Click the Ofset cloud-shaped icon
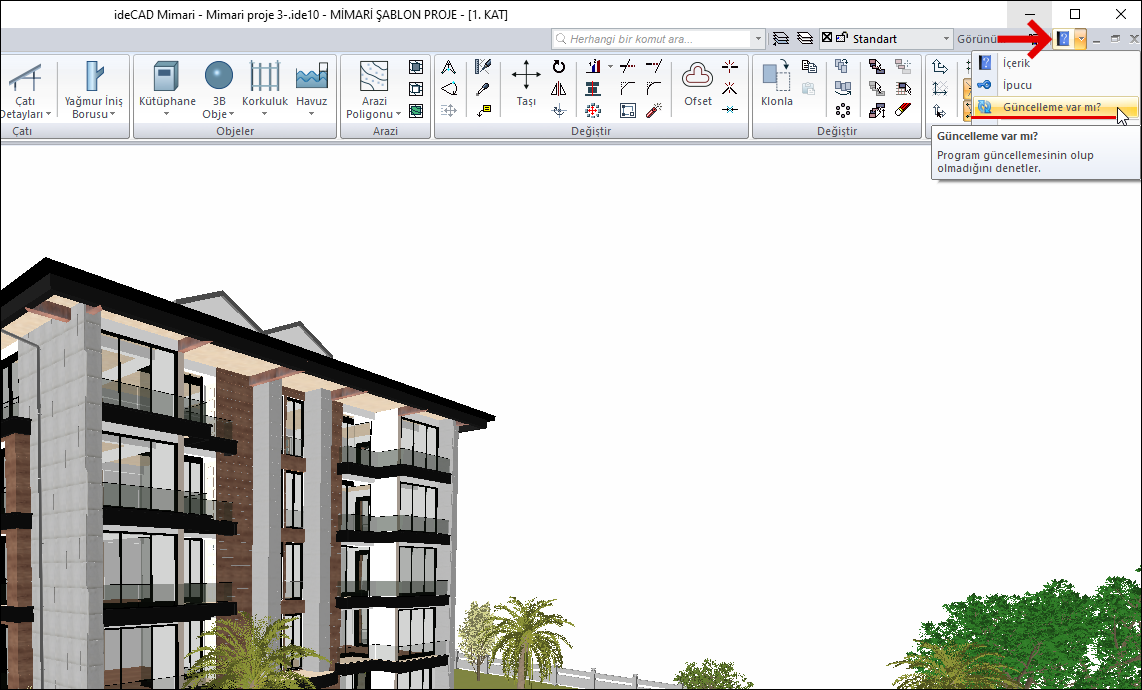Viewport: 1142px width, 690px height. point(697,76)
